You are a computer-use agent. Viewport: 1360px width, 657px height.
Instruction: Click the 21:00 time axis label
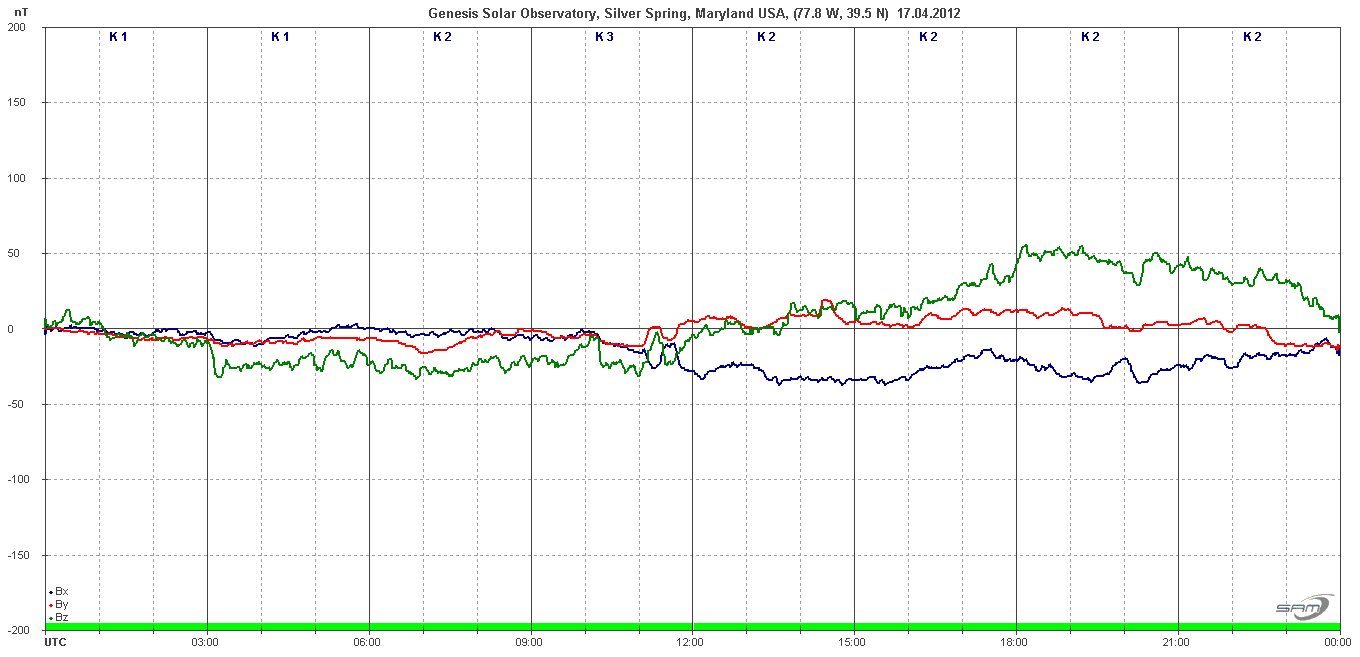1177,642
